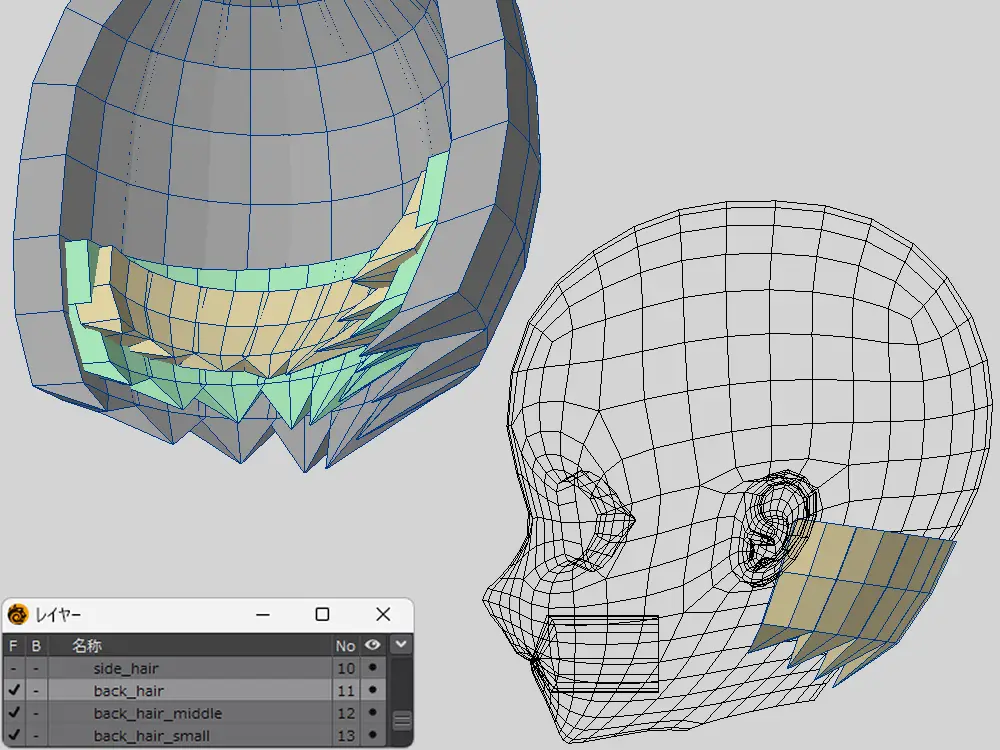Toggle visibility dot for back_hair layer
1000x750 pixels.
(372, 691)
